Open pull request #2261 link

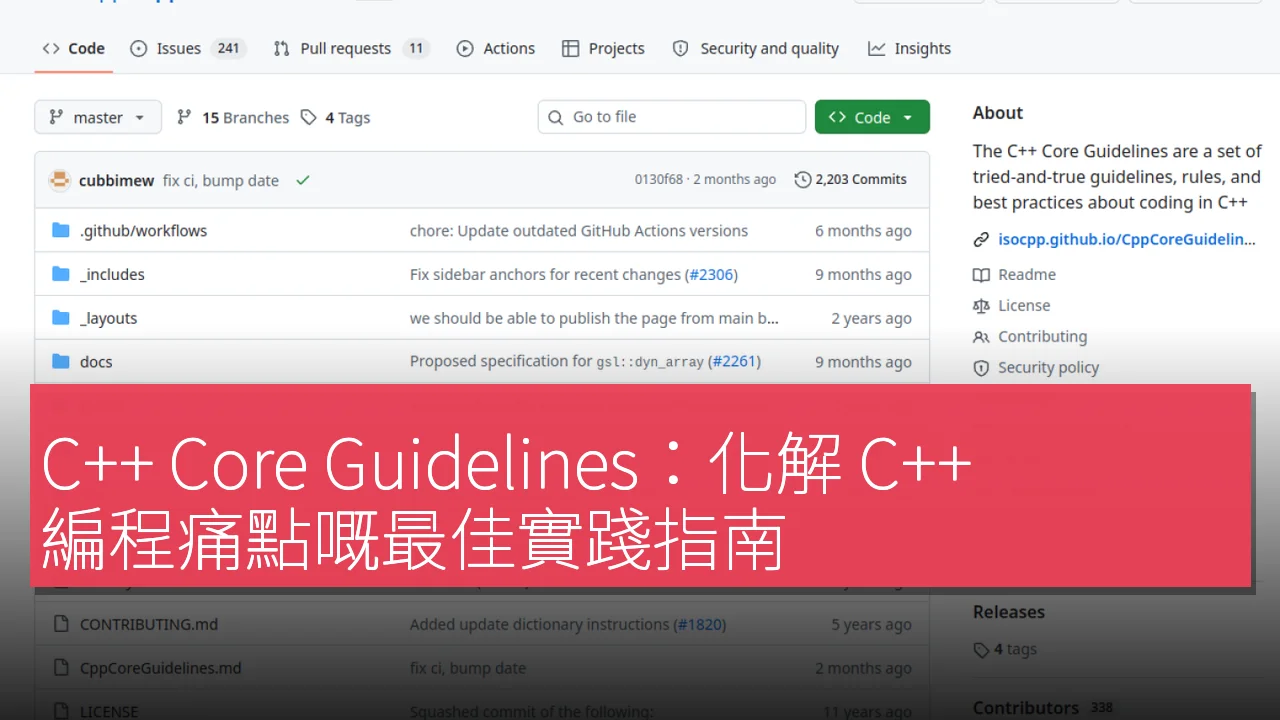735,362
